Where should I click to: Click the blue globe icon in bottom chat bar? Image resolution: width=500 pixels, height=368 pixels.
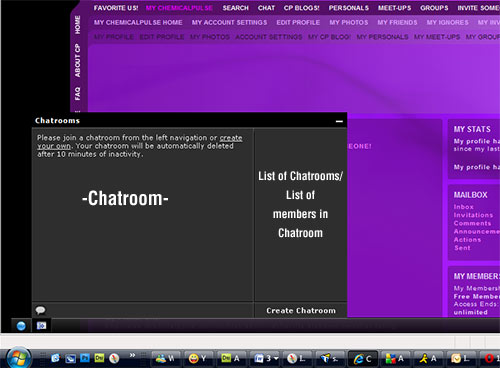21,326
